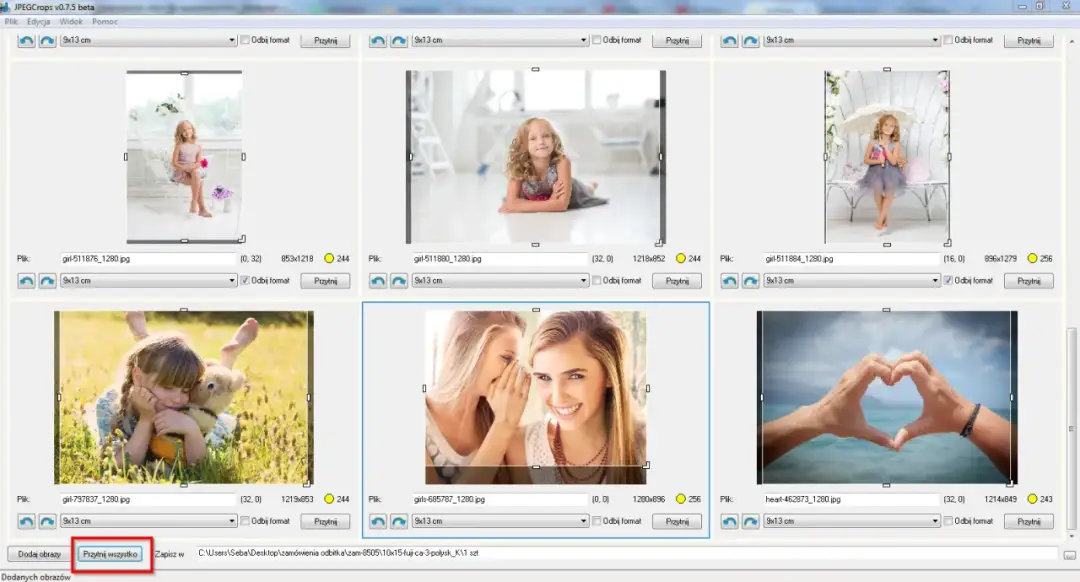Image resolution: width=1080 pixels, height=582 pixels.
Task: Rotate girl-511880_1280.jpg counterclockwise
Action: coord(378,281)
